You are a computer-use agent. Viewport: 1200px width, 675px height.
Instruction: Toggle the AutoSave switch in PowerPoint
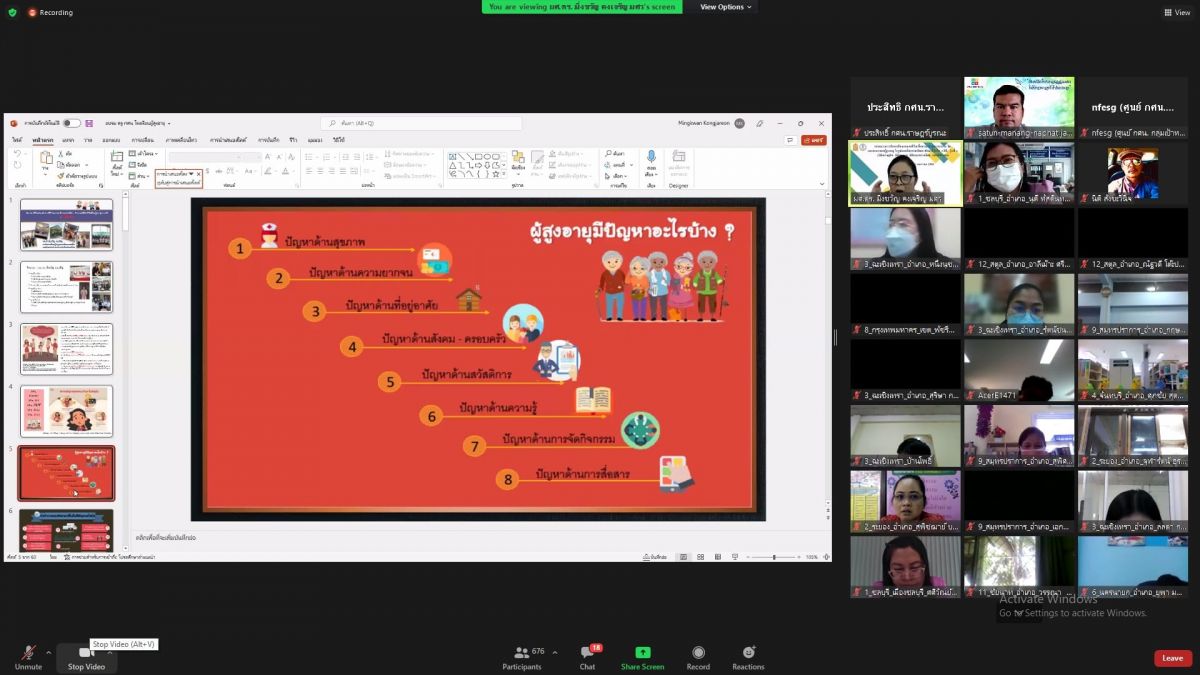(x=72, y=123)
